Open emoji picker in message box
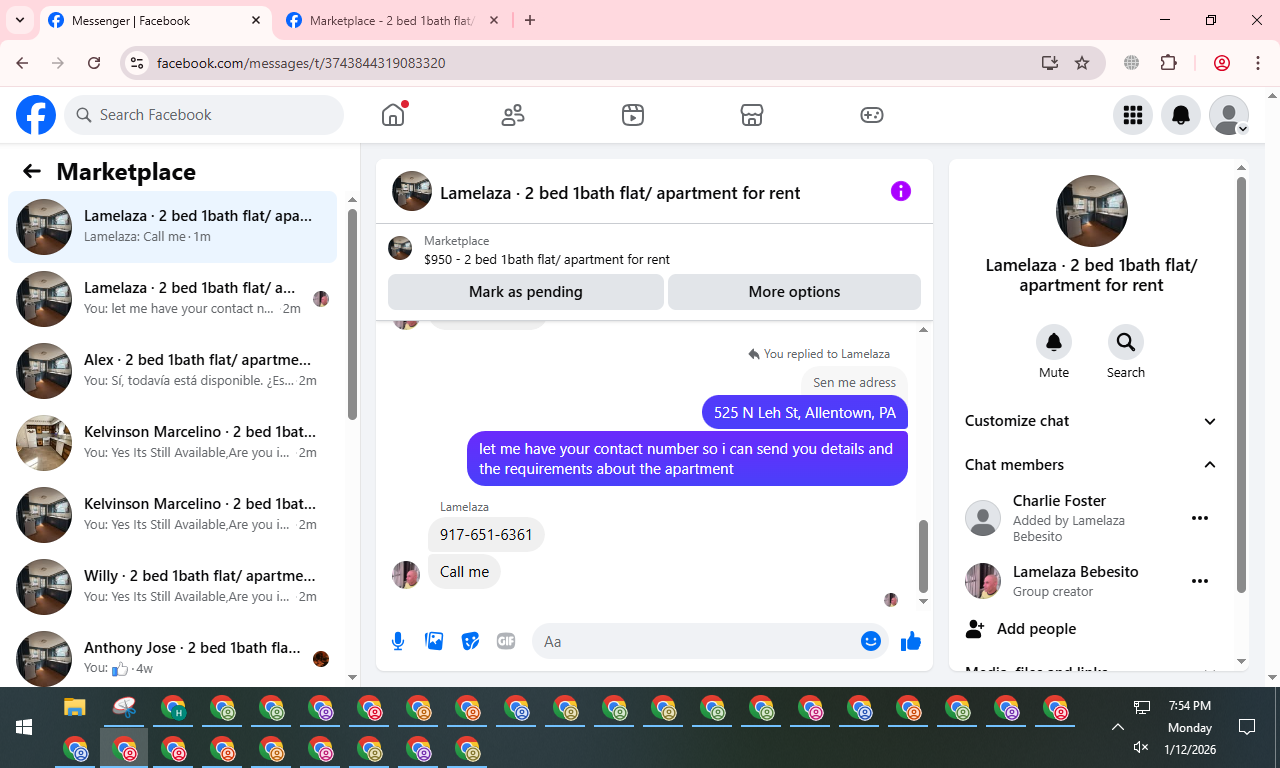 click(x=871, y=641)
